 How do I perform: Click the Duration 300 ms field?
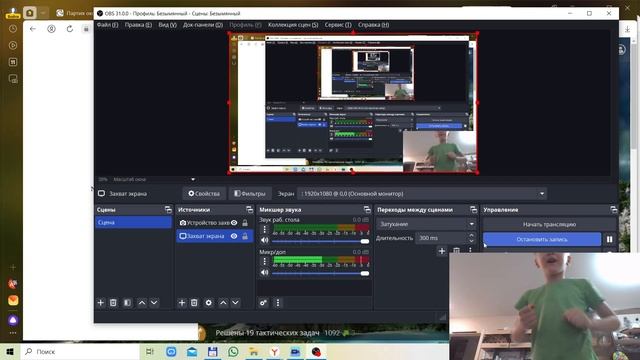(x=441, y=238)
